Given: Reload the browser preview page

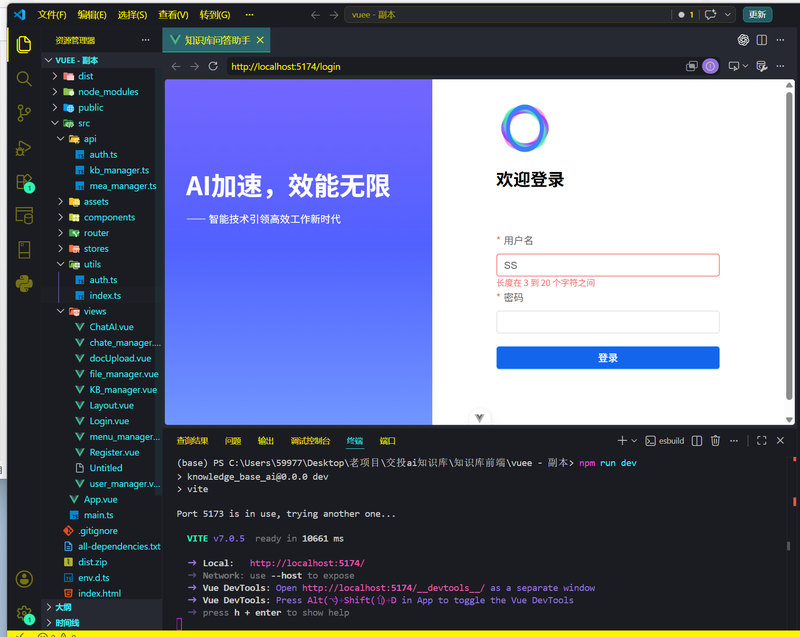Looking at the screenshot, I should pyautogui.click(x=213, y=66).
